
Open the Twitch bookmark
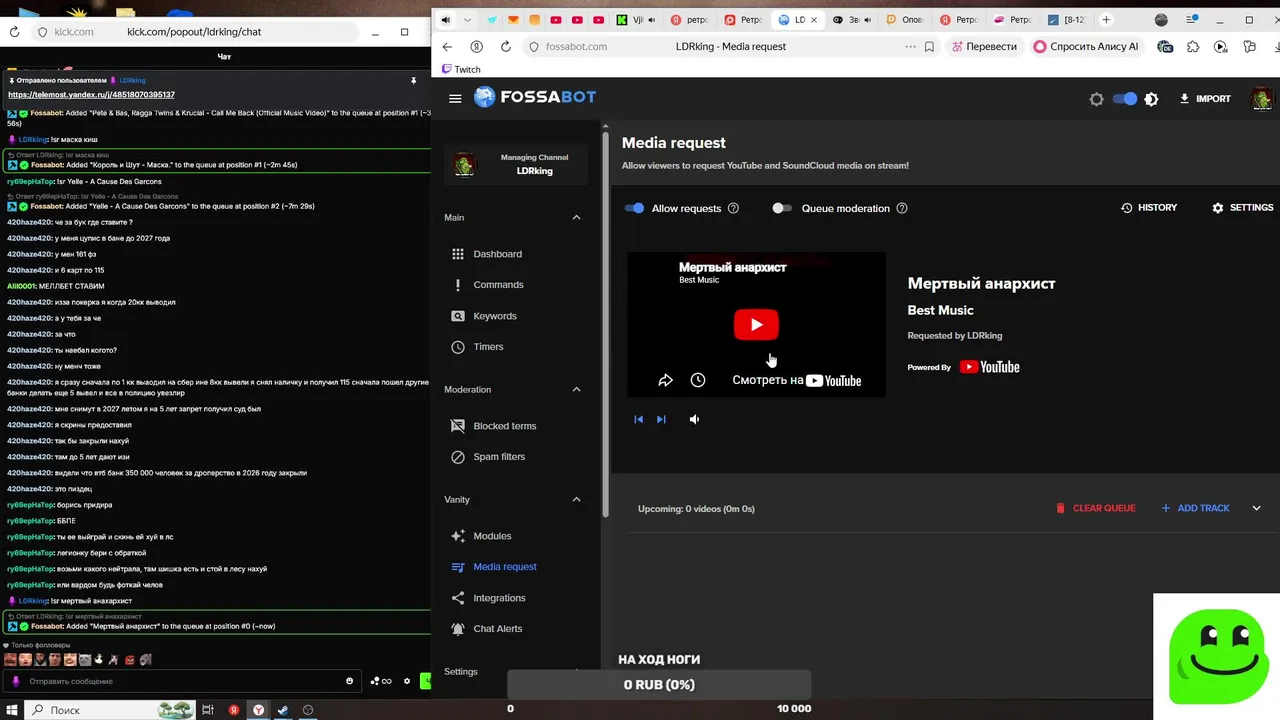[461, 69]
